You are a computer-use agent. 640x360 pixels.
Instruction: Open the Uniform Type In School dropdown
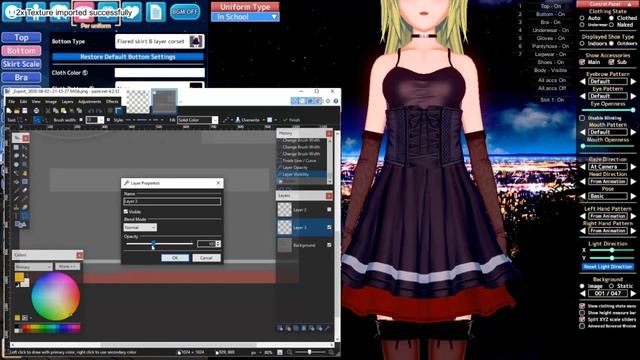point(245,17)
